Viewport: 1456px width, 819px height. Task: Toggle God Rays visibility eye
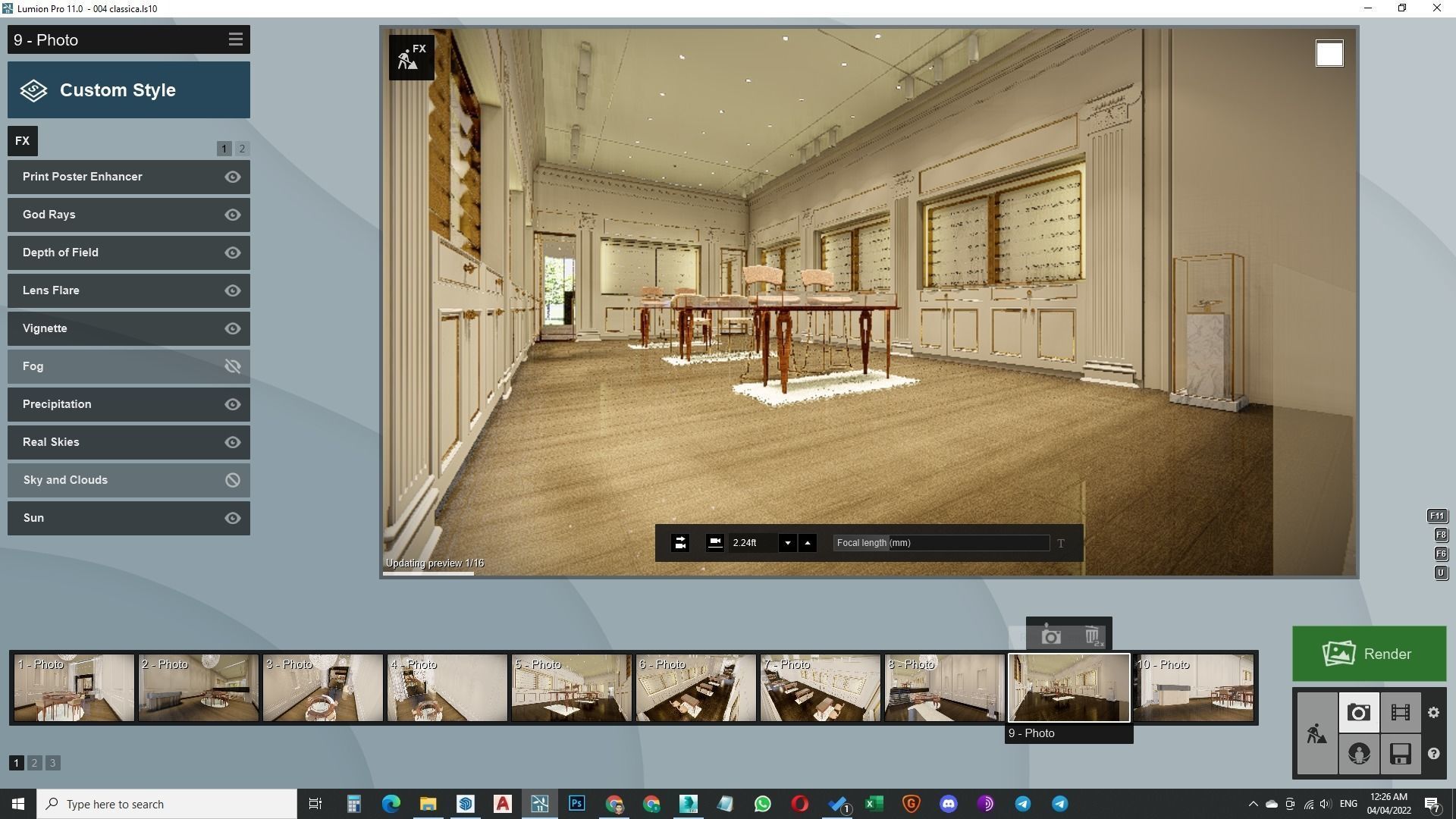tap(233, 215)
